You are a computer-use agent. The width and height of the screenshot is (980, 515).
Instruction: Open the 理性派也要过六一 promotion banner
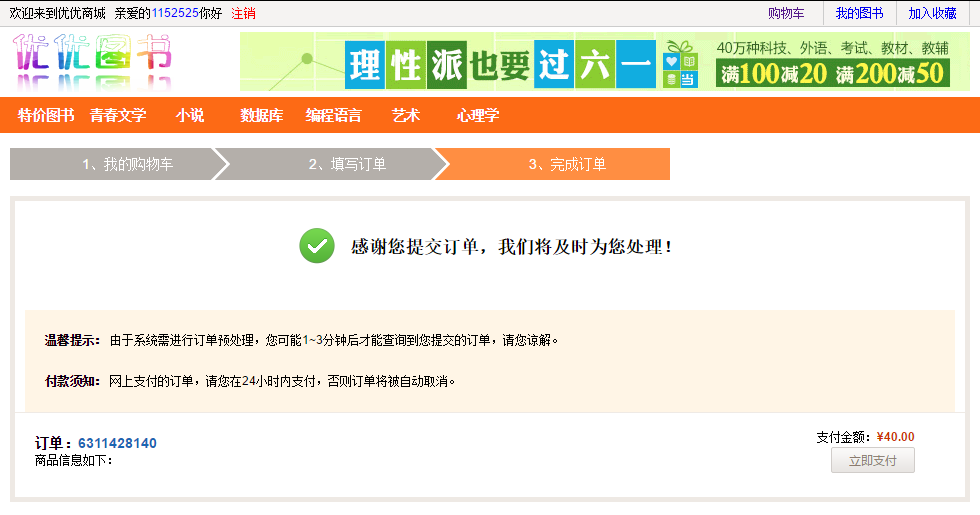(x=604, y=62)
